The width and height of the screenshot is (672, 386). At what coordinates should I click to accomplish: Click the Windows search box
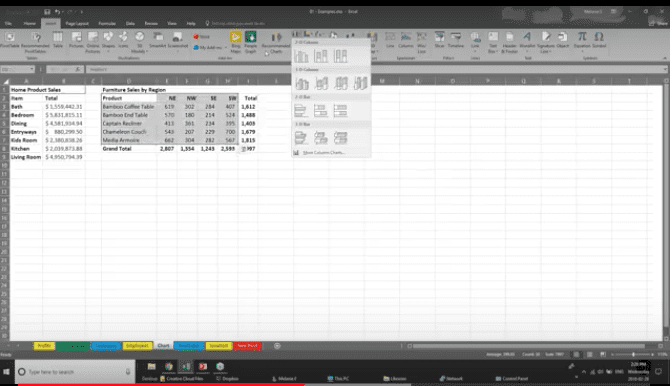coord(75,371)
